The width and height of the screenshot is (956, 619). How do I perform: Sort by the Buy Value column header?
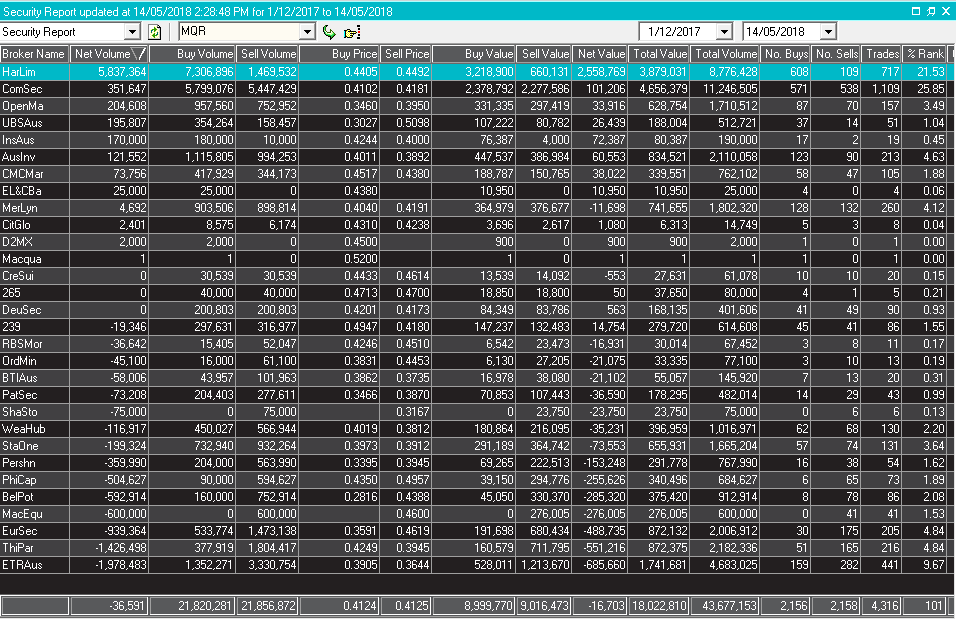coord(474,54)
